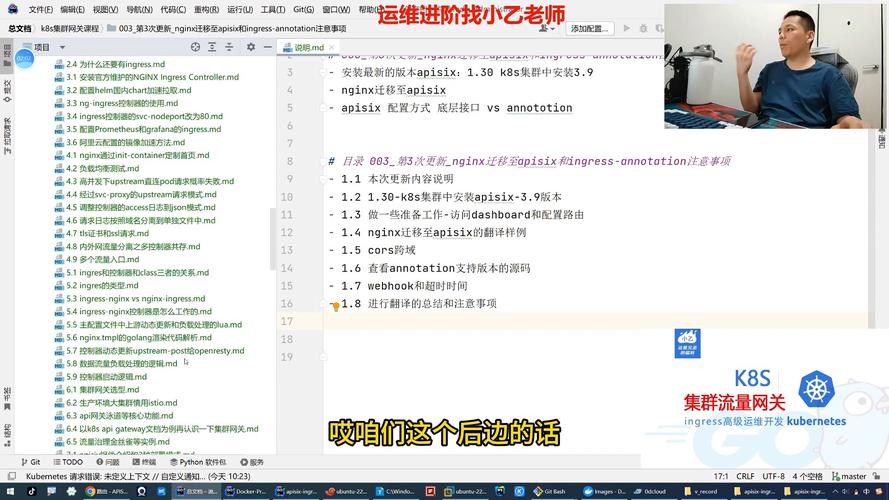The width and height of the screenshot is (889, 500).
Task: Click editor line 1.5 cors跨域
Action: (378, 250)
